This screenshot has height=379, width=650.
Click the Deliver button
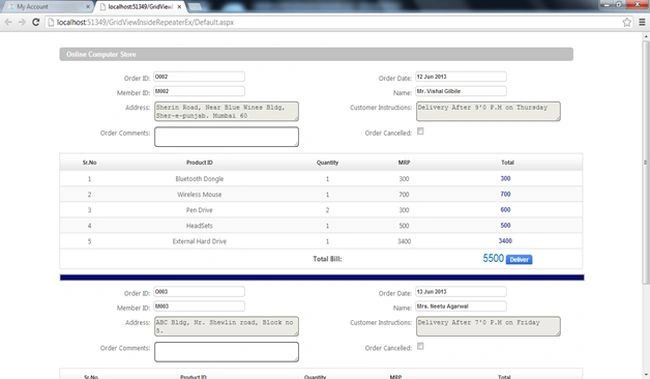pos(519,260)
